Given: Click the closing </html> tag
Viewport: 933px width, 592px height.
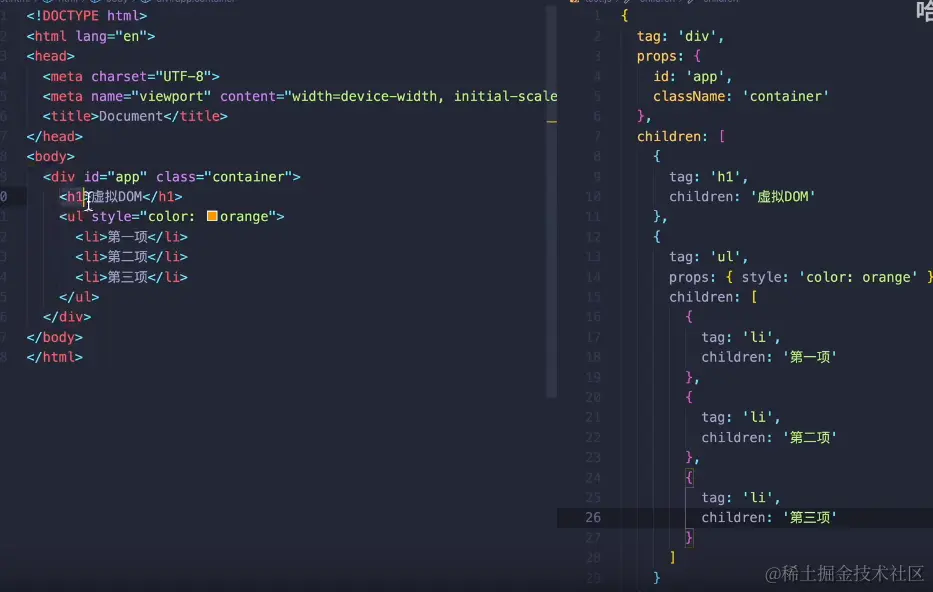Looking at the screenshot, I should pos(55,358).
